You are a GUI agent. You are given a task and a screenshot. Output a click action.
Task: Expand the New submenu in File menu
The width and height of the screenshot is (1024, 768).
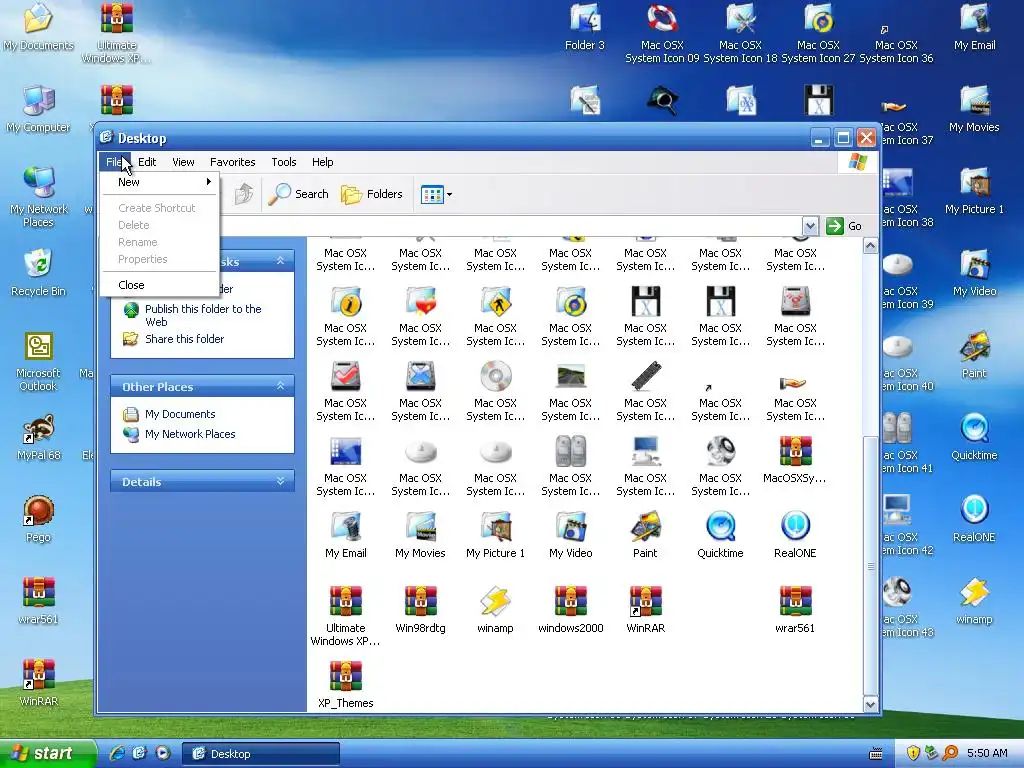[161, 182]
